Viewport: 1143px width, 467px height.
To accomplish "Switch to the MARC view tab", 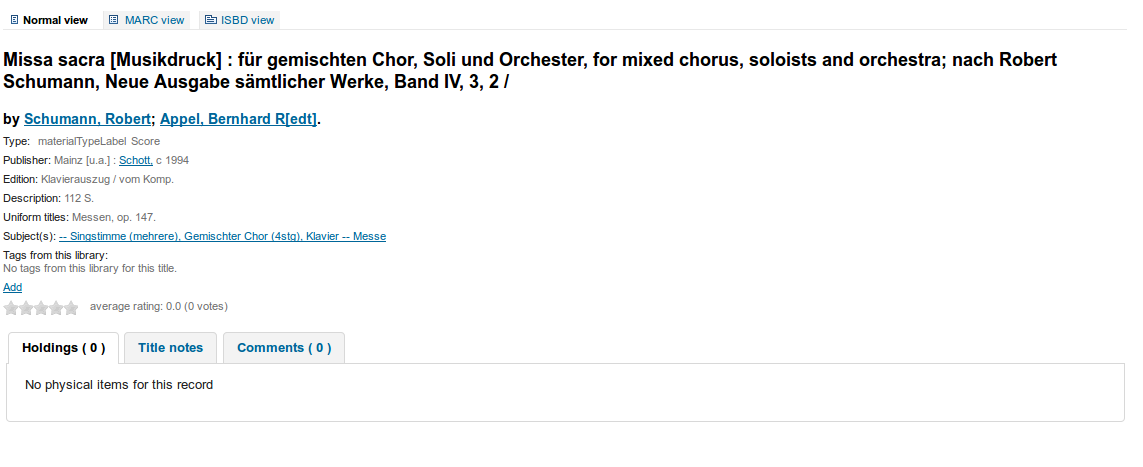I will (x=154, y=20).
